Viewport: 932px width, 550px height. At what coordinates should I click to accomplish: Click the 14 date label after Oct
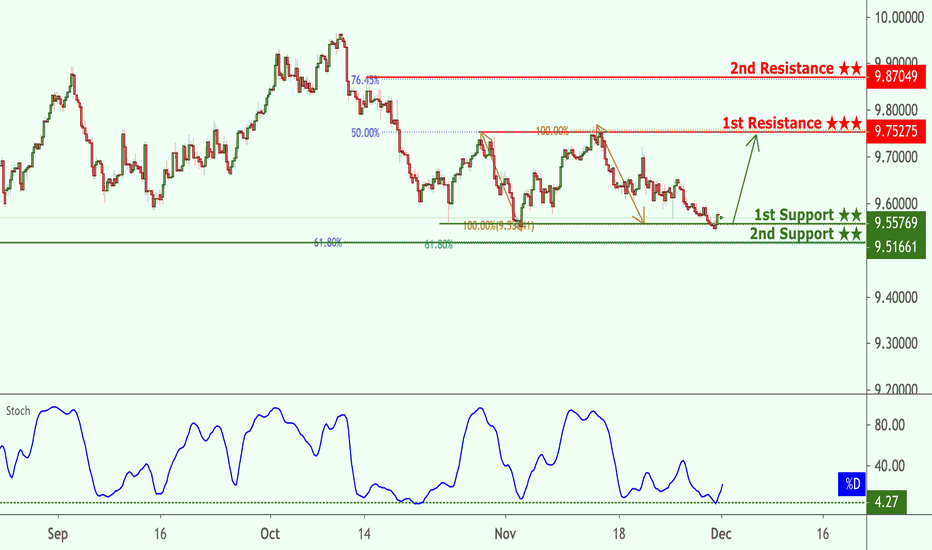[364, 533]
